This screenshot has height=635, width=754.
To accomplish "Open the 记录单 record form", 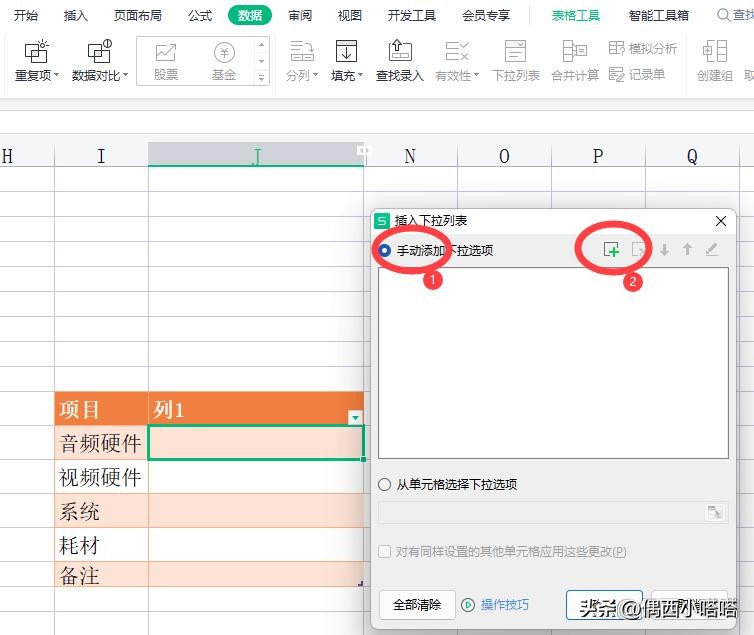I will coord(637,75).
